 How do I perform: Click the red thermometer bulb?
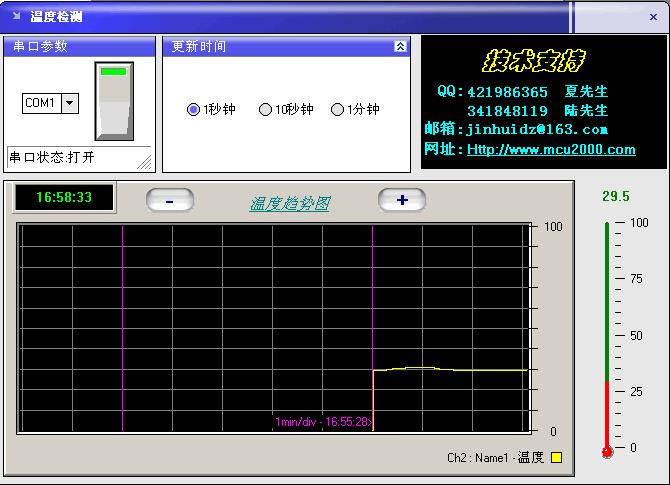pyautogui.click(x=607, y=451)
